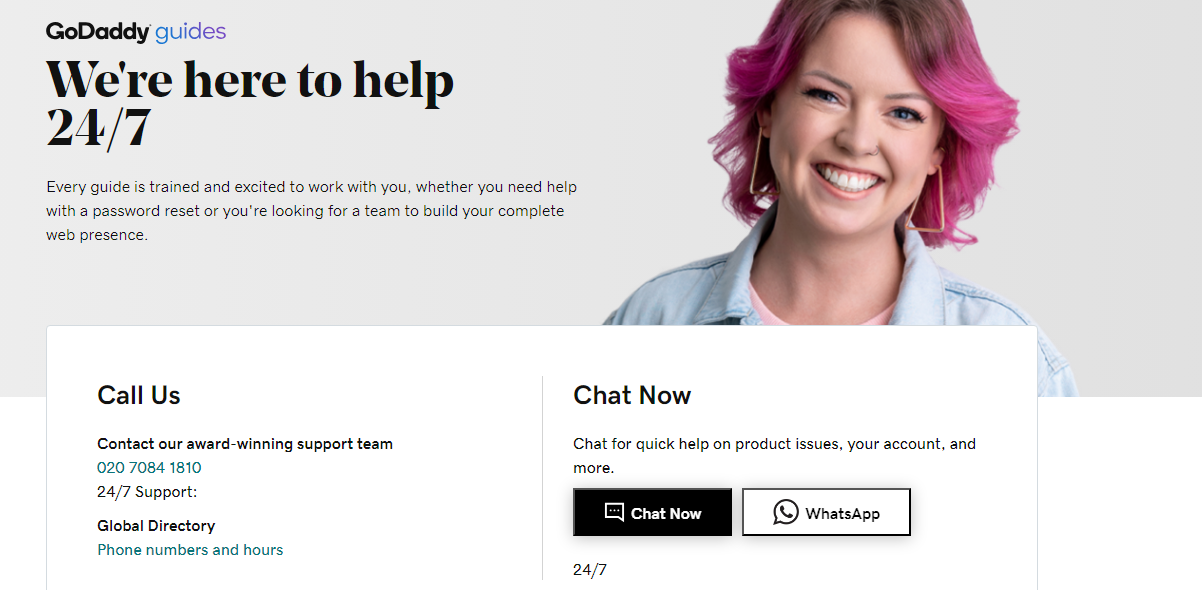Start a chat with the black Chat Now button
The width and height of the screenshot is (1202, 590).
[652, 513]
